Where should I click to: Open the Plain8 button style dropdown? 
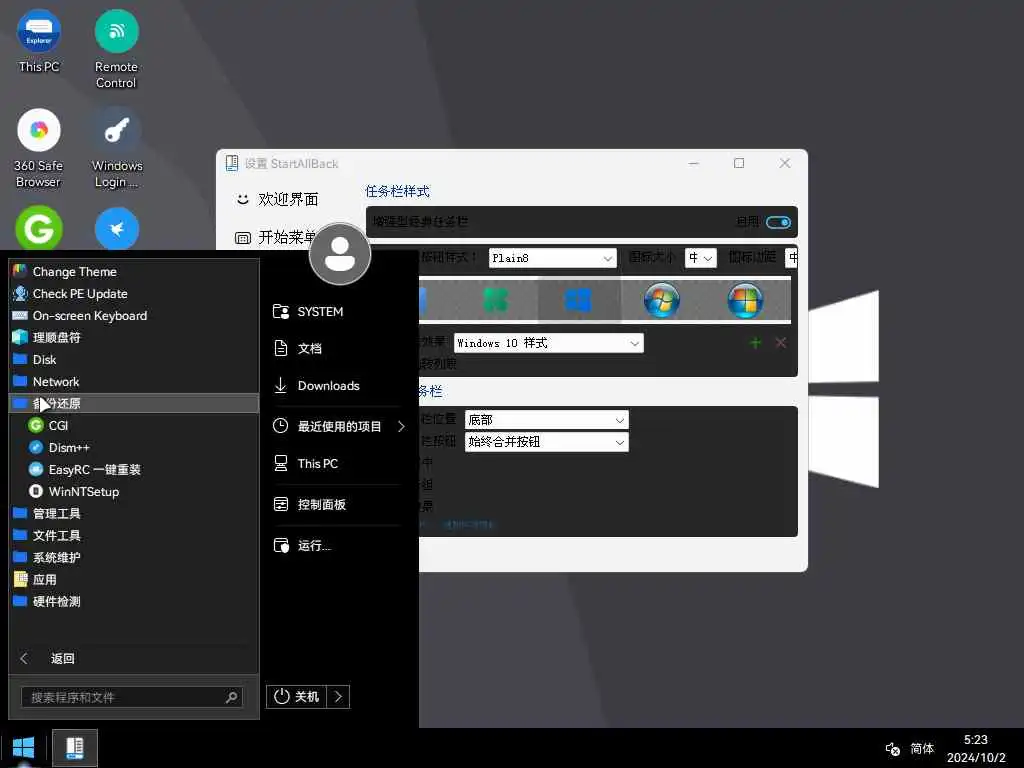pyautogui.click(x=552, y=258)
